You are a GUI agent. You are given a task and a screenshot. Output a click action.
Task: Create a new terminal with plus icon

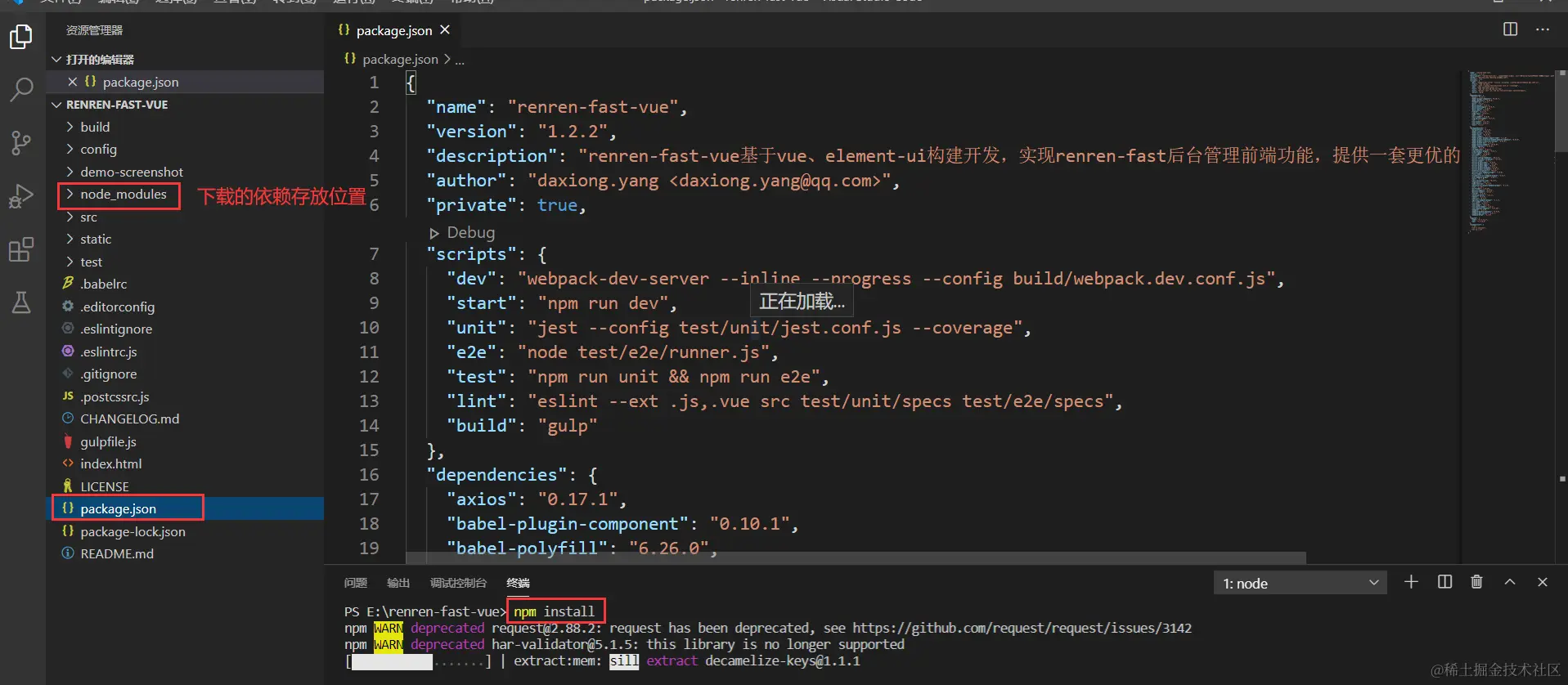pos(1411,582)
